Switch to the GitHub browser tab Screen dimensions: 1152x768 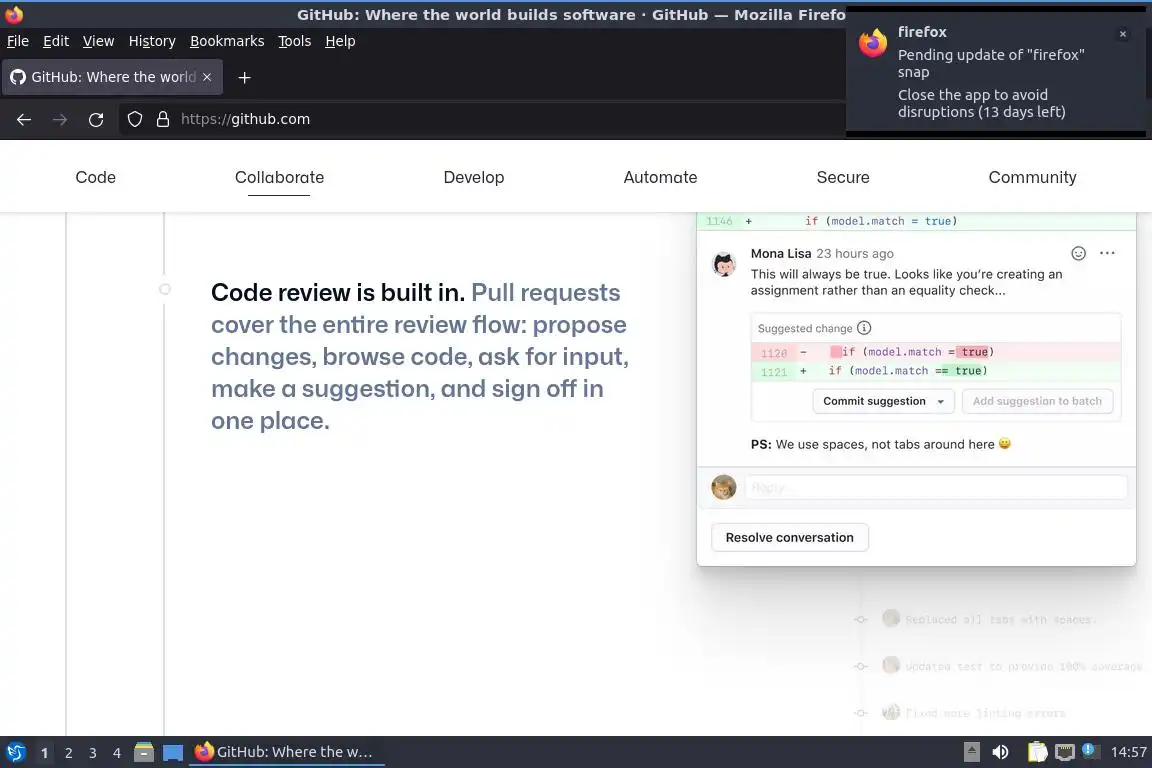(112, 77)
